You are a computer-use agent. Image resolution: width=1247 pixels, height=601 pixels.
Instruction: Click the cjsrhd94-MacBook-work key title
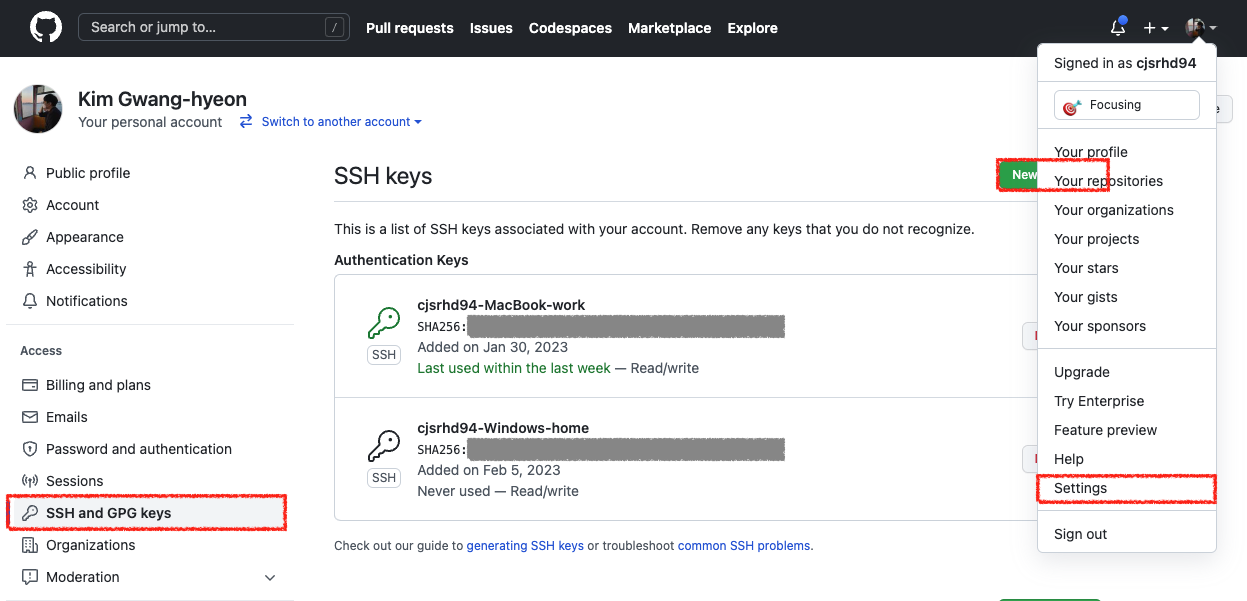[501, 305]
